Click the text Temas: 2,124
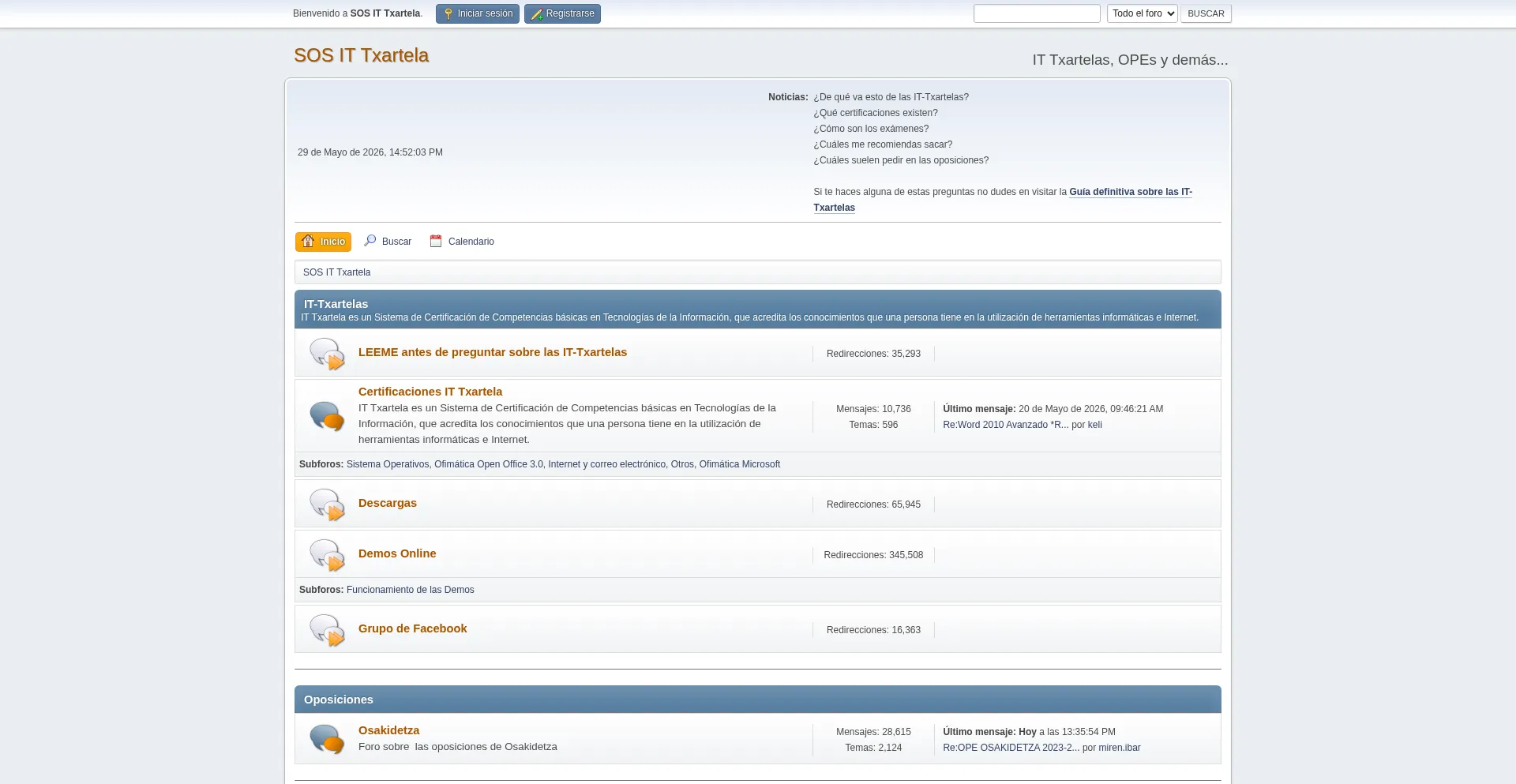This screenshot has height=784, width=1516. [x=873, y=748]
